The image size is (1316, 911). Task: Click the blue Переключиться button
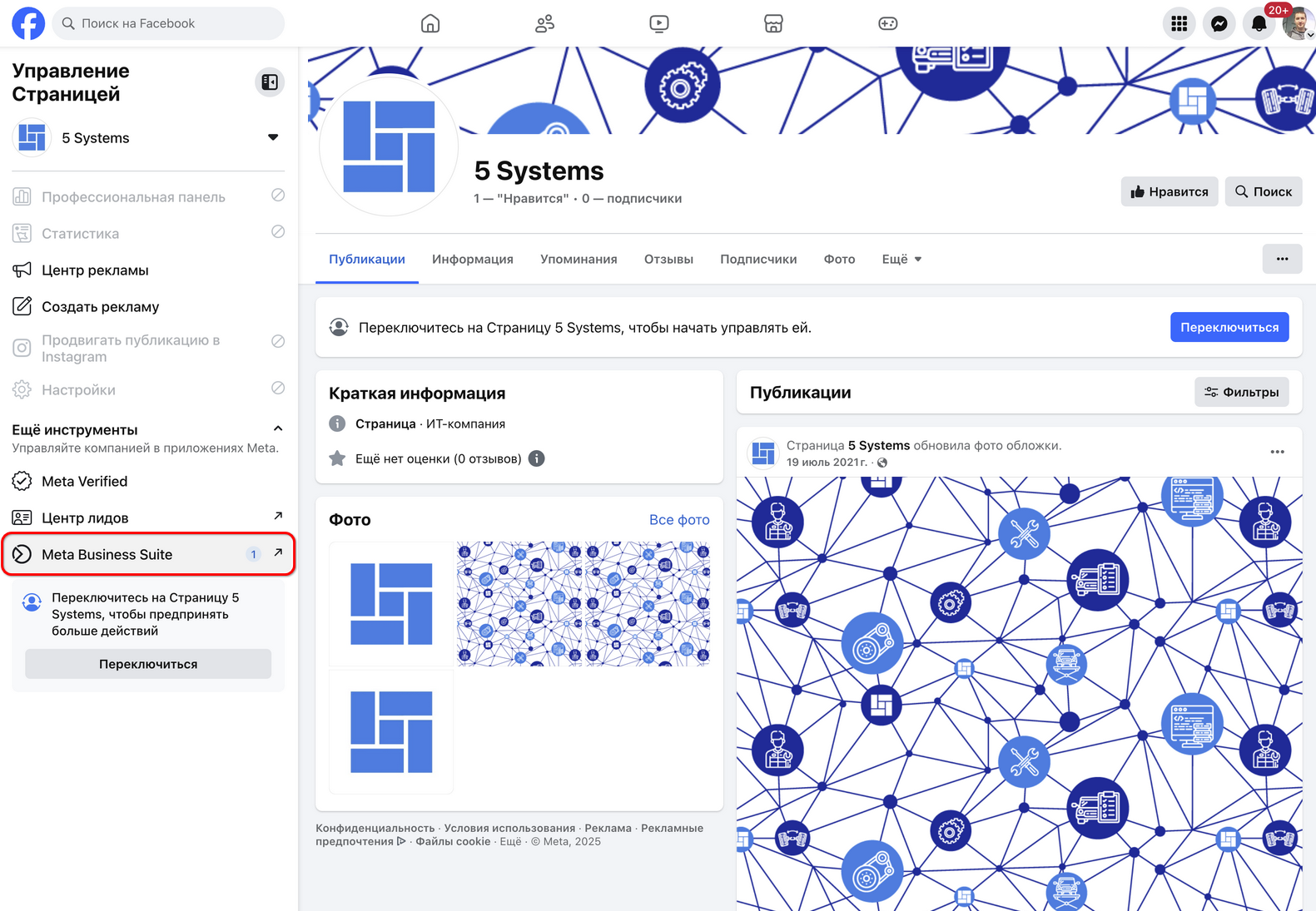pos(1229,327)
